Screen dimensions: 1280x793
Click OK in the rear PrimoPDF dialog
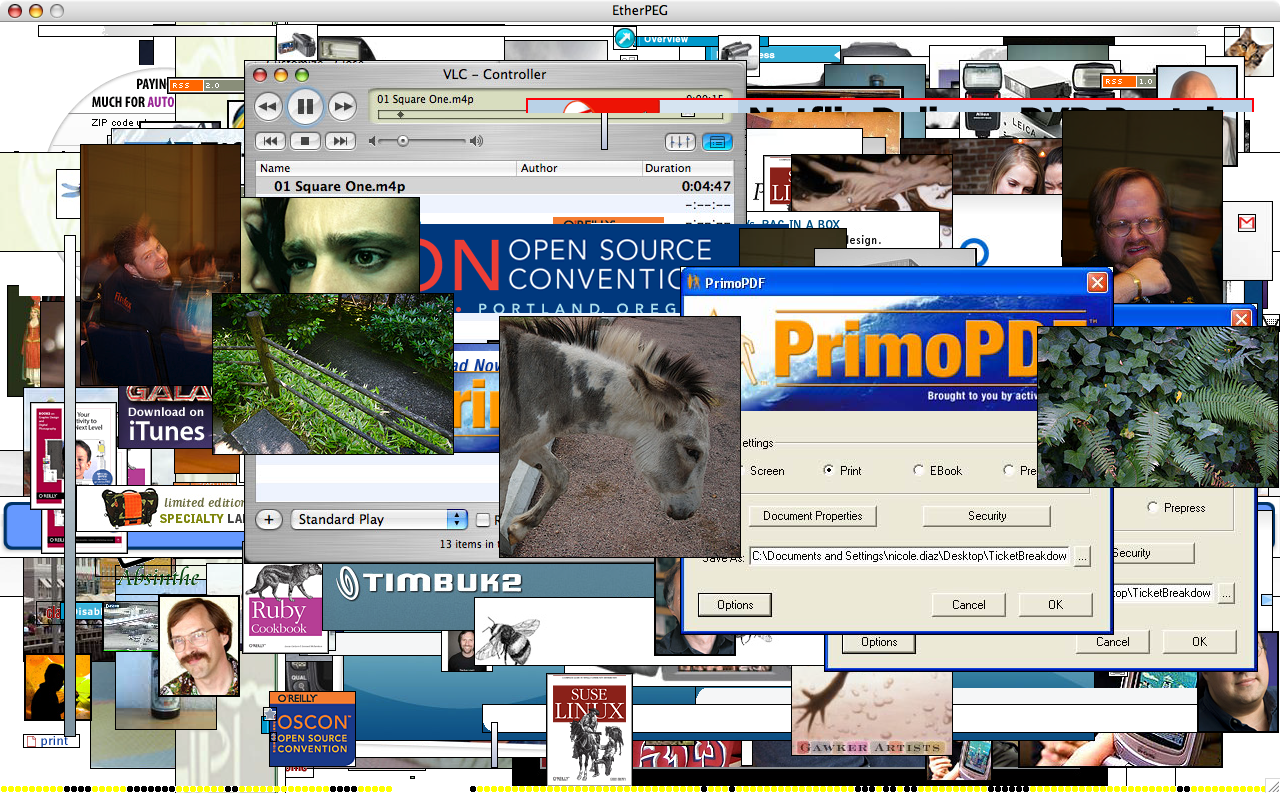click(x=1200, y=642)
